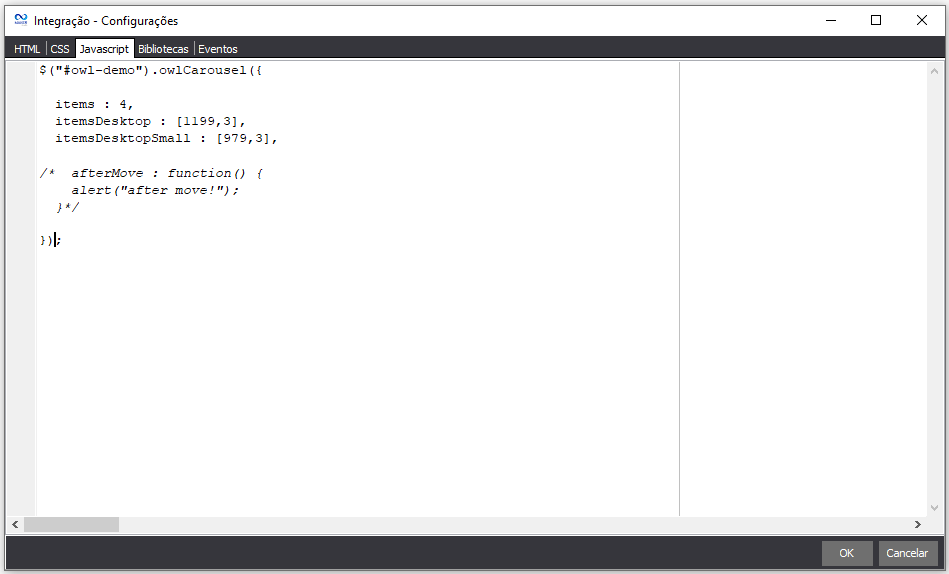Place cursor on the "items : 4," line
This screenshot has width=949, height=574.
[94, 104]
